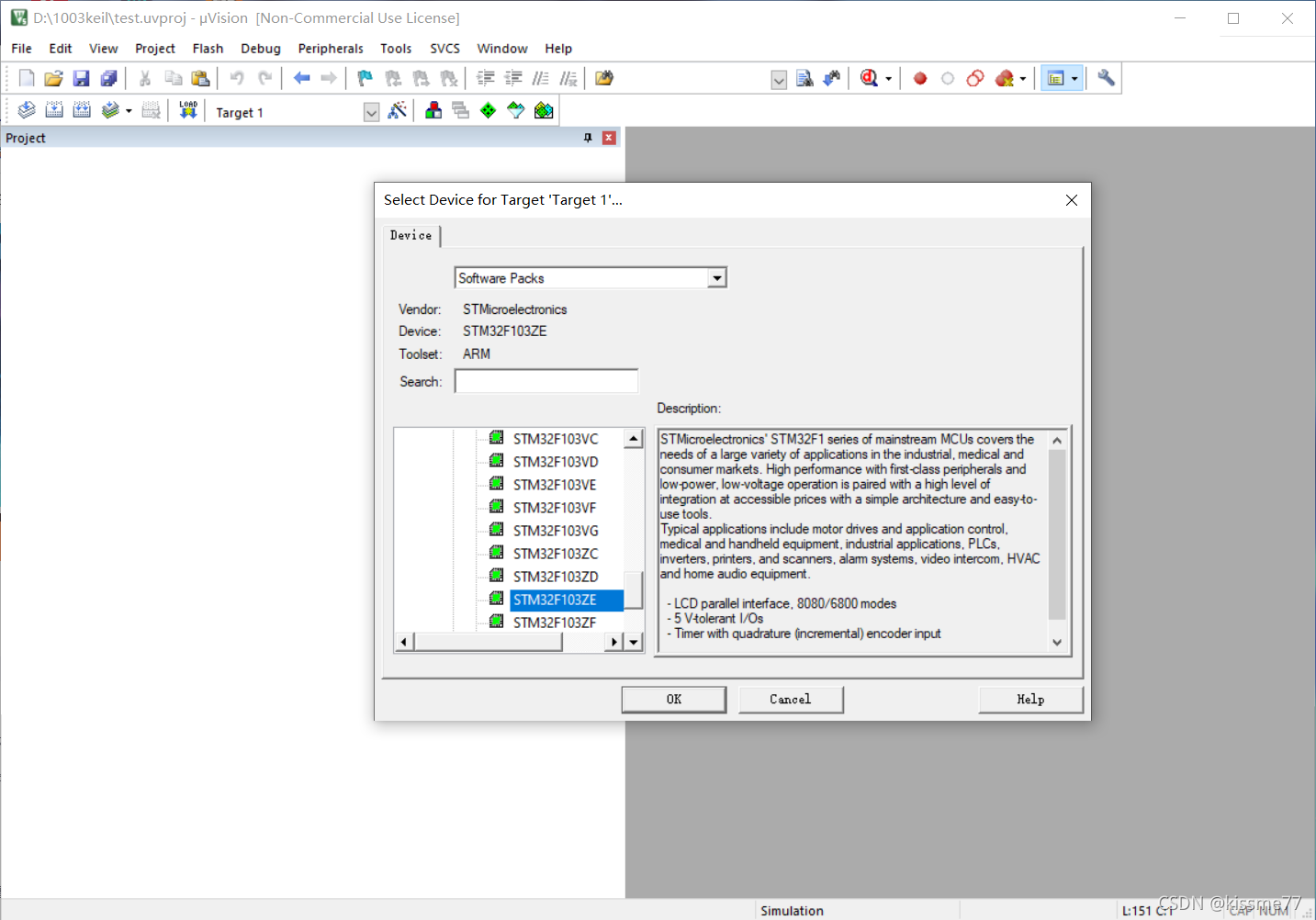Click the kill all breakpoints icon
1316x920 pixels.
[1005, 78]
